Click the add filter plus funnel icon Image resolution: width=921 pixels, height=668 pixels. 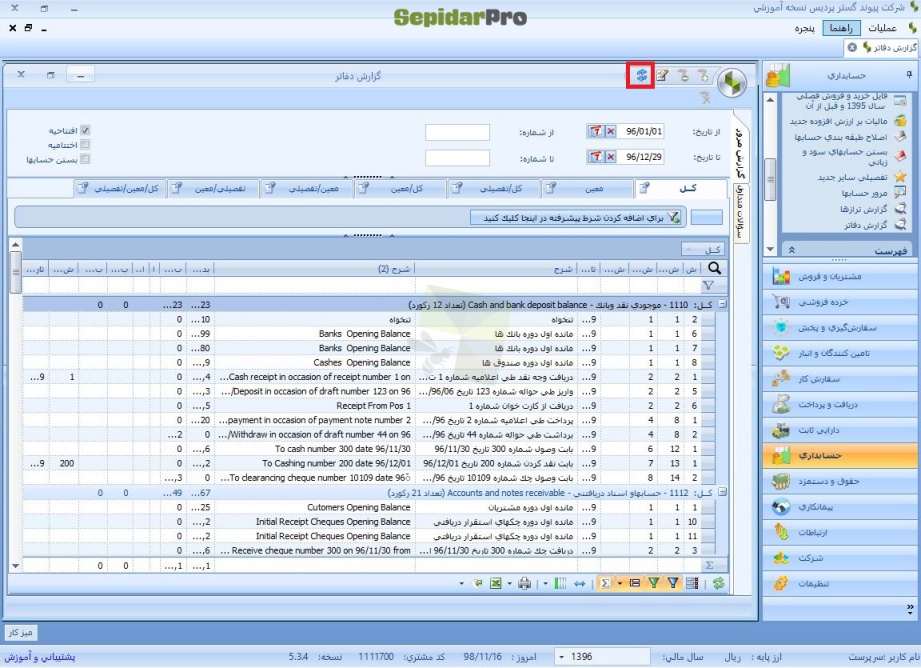tap(703, 76)
